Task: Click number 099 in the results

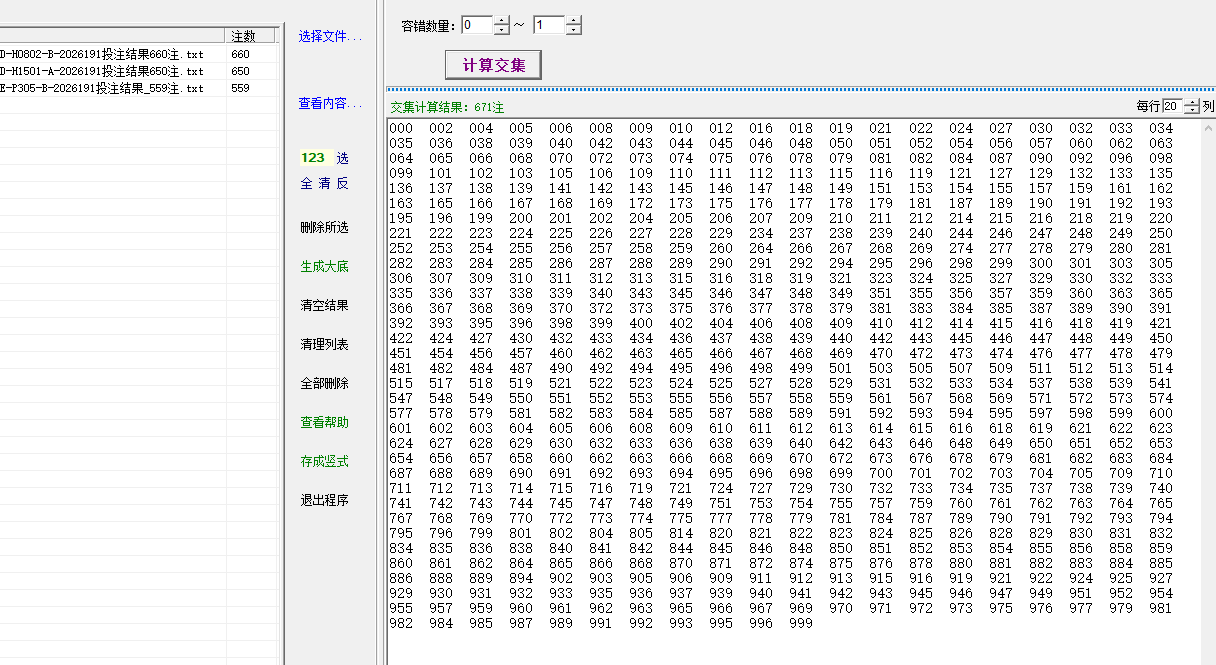Action: [401, 173]
